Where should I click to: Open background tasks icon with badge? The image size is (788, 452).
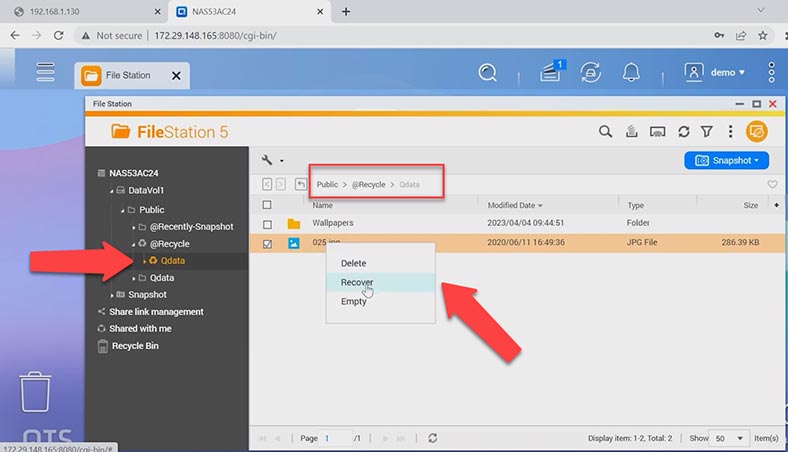click(x=552, y=72)
